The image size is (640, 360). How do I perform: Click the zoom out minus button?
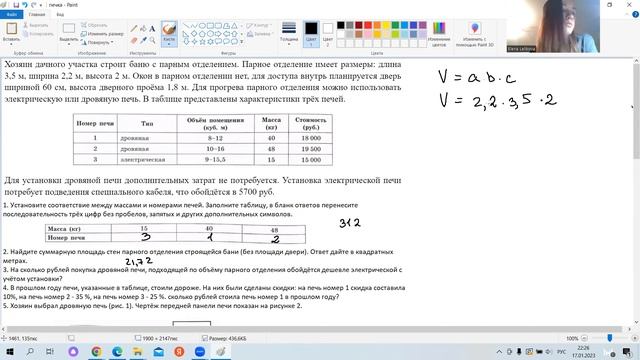tap(584, 338)
